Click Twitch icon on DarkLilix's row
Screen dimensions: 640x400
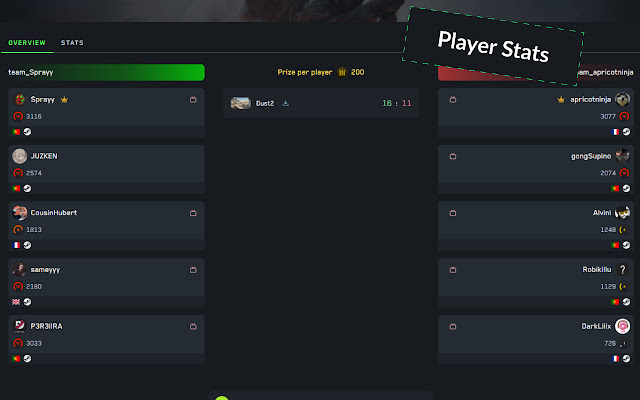[453, 326]
